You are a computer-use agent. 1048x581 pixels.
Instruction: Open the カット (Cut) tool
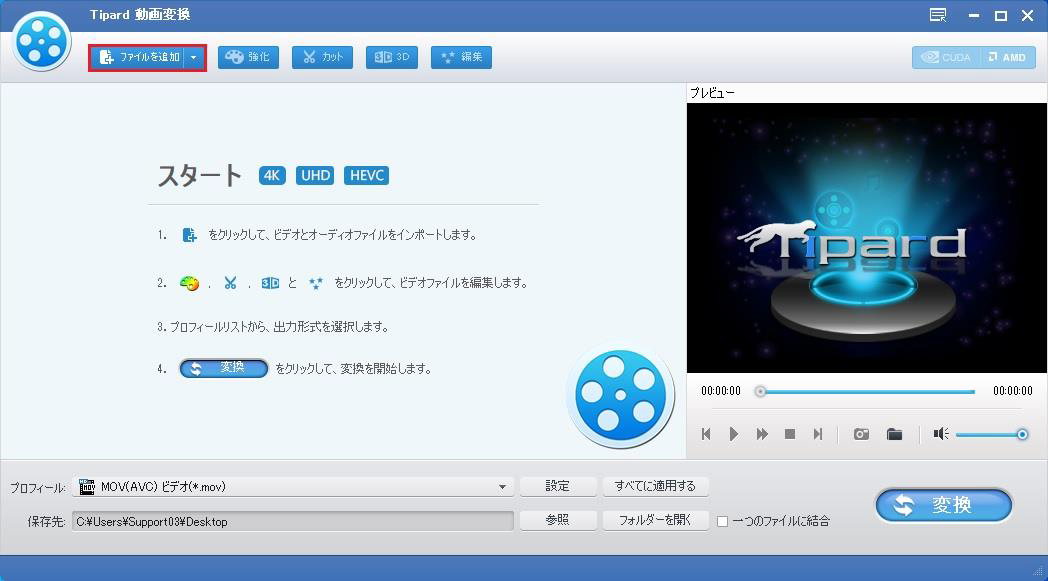coord(322,57)
